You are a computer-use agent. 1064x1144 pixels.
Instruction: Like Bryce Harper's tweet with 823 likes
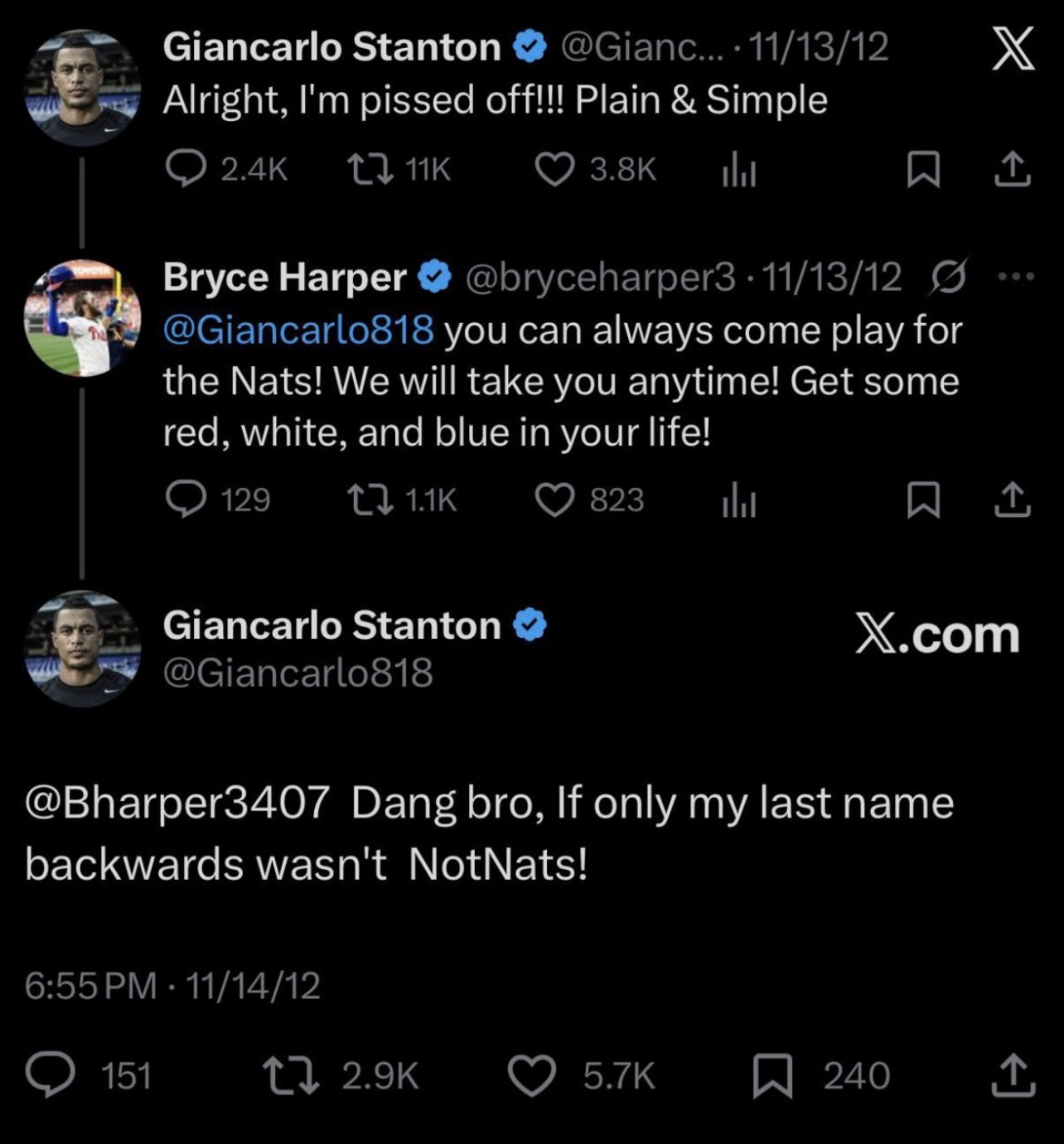[554, 500]
